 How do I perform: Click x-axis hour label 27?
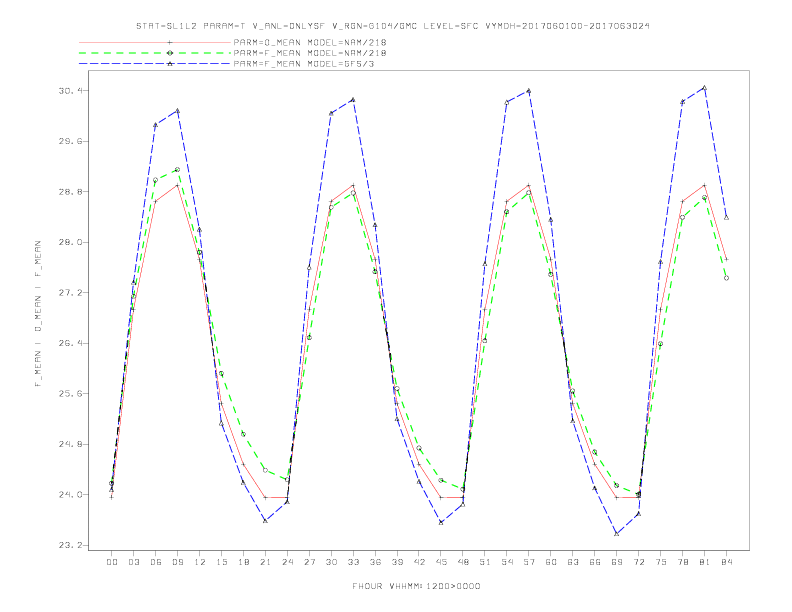[x=309, y=562]
